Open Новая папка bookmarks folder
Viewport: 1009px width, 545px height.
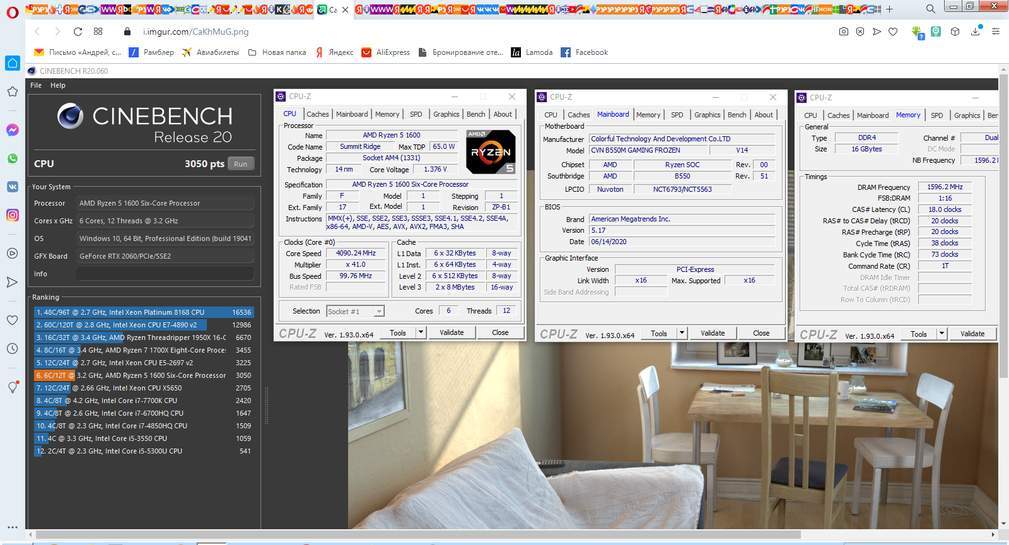tap(277, 52)
